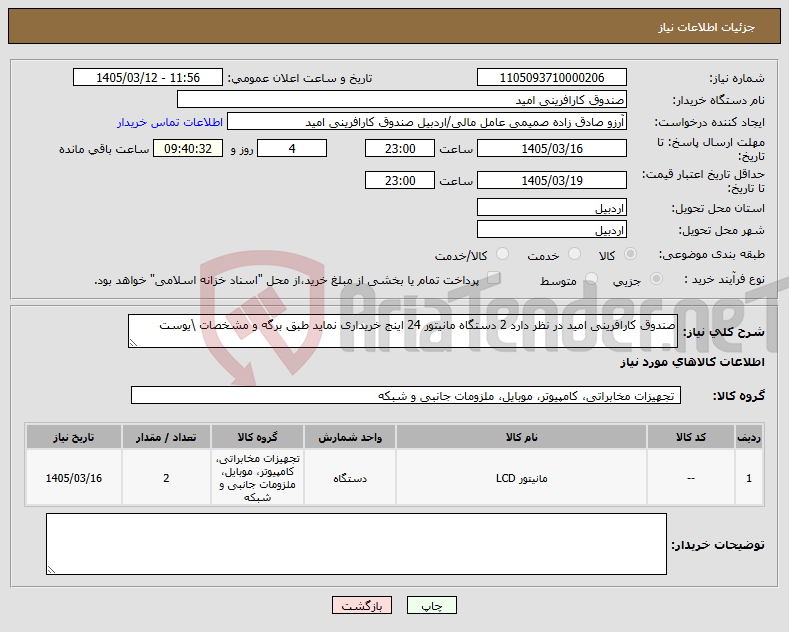This screenshot has width=789, height=632.
Task: Click the 1405/03/16 date cell in table
Action: pos(73,478)
